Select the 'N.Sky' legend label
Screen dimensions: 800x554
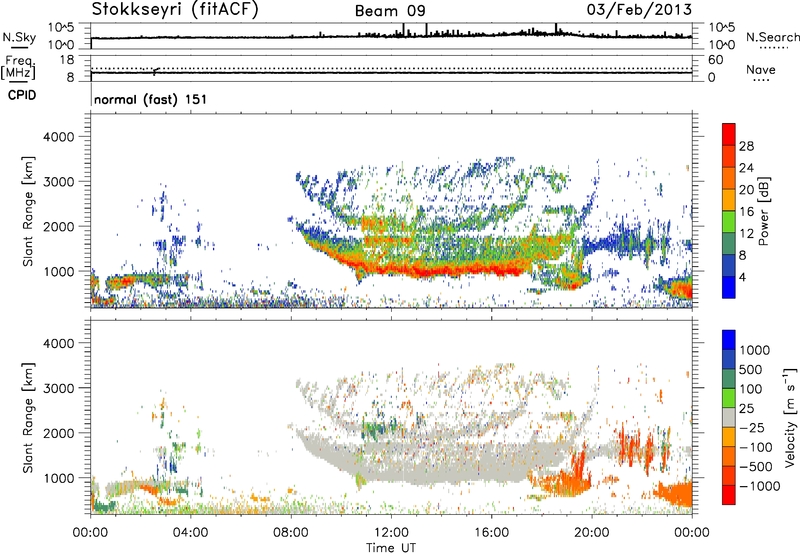(19, 37)
